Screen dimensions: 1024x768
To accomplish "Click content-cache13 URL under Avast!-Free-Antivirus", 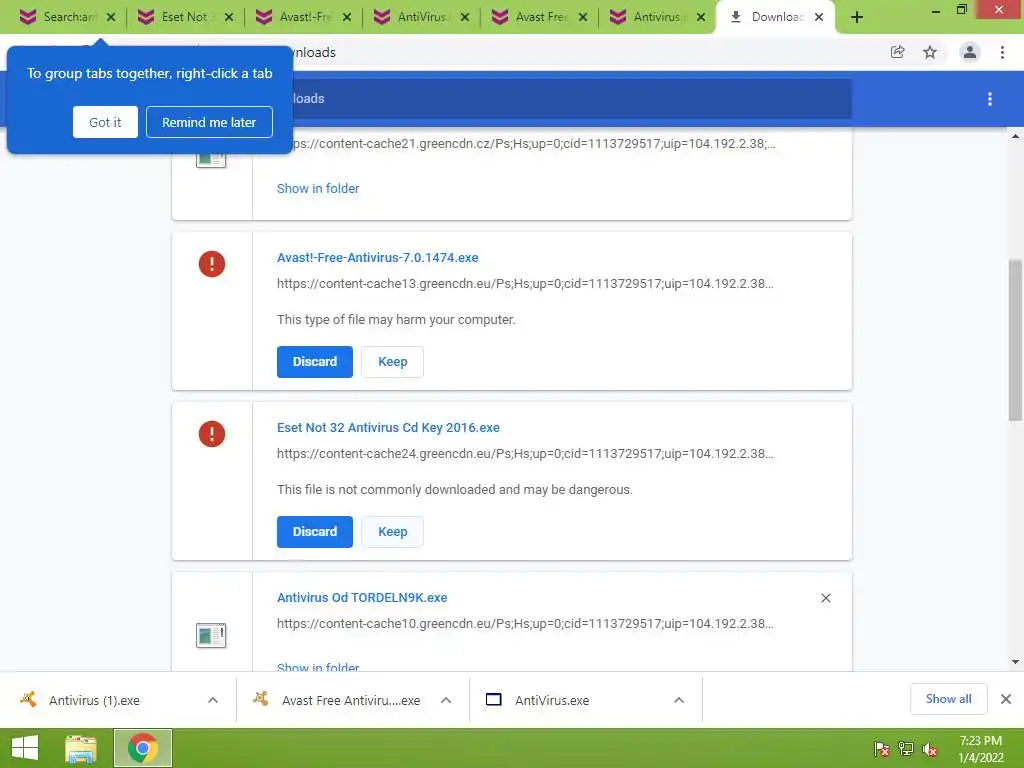I will (x=525, y=284).
